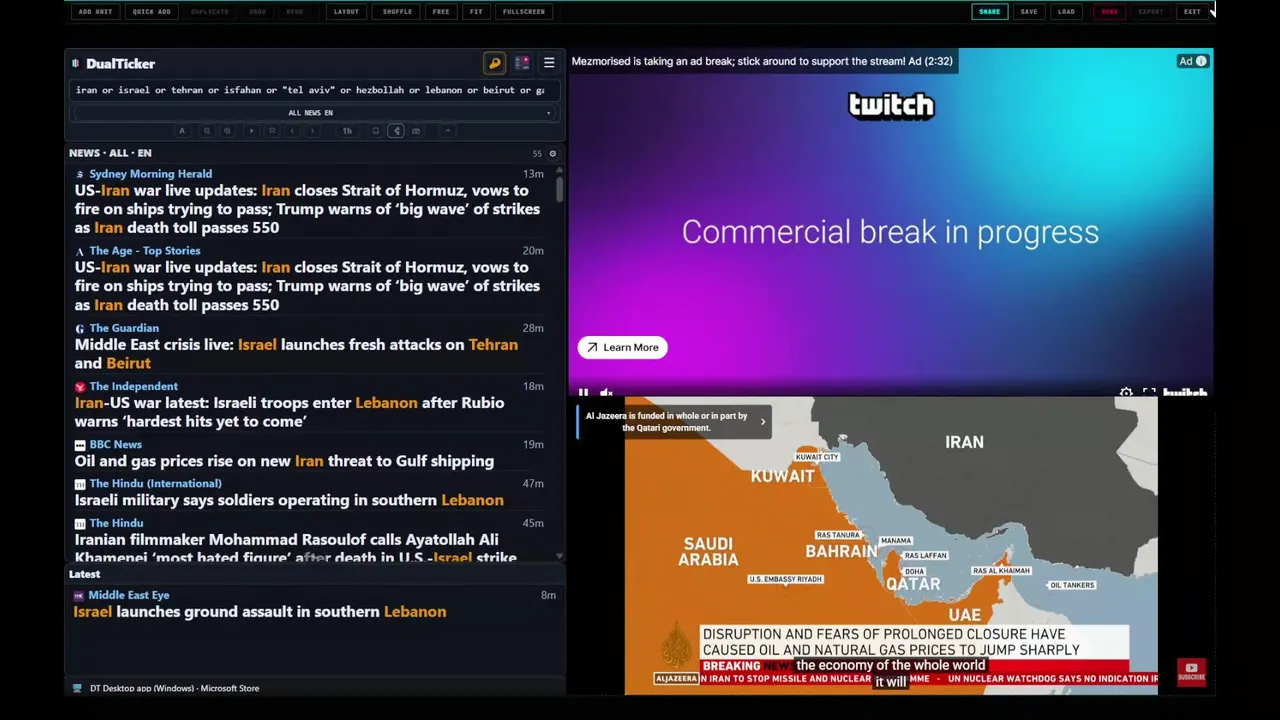This screenshot has width=1280, height=720.
Task: Click the zoom out magnifier icon
Action: click(207, 131)
